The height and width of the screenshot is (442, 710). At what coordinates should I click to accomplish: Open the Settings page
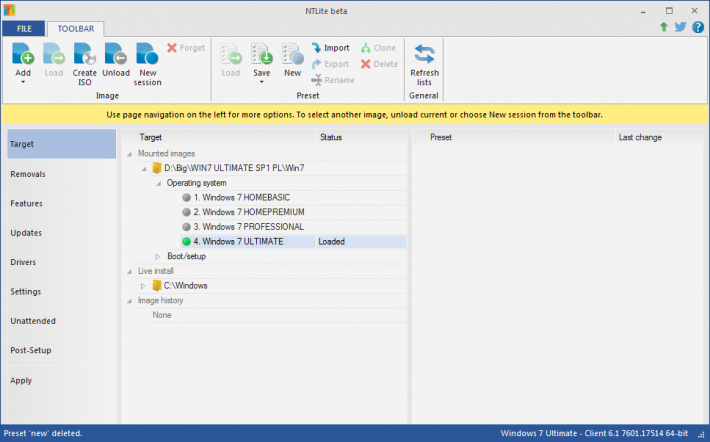(62, 292)
